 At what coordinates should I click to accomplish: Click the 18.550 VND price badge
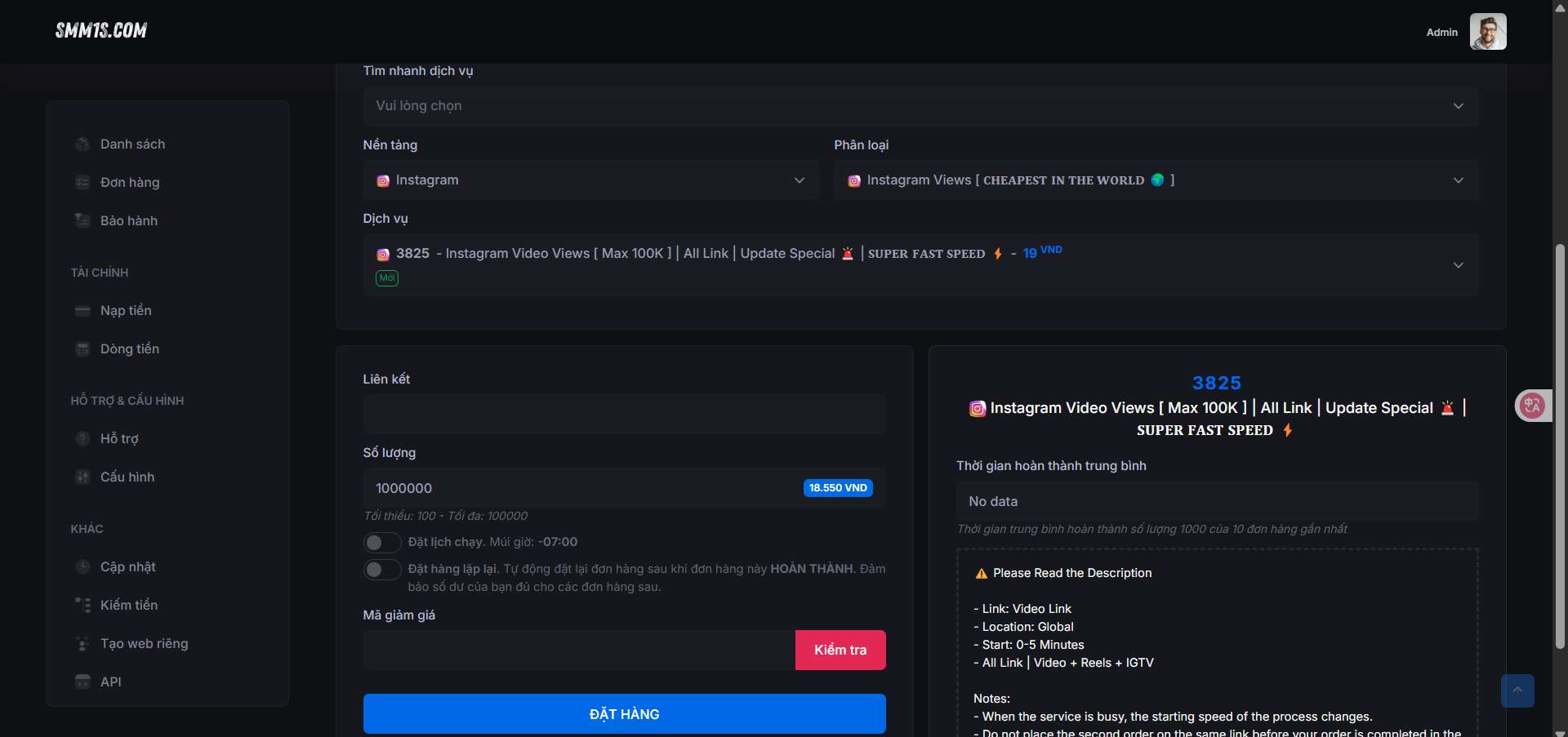point(838,488)
